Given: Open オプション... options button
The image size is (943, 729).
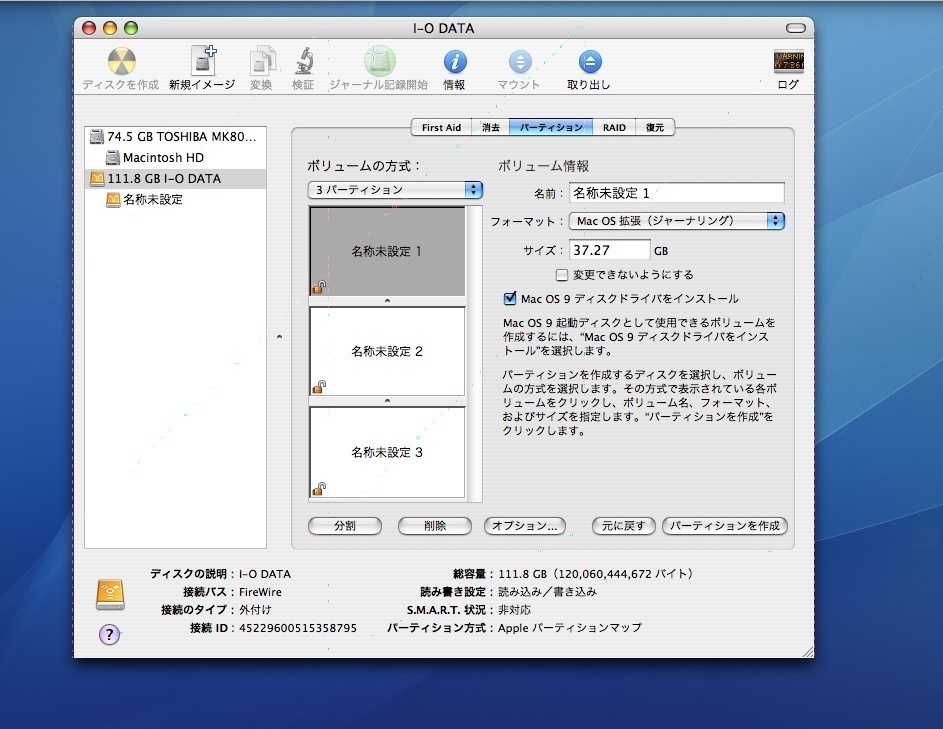Looking at the screenshot, I should (x=525, y=526).
